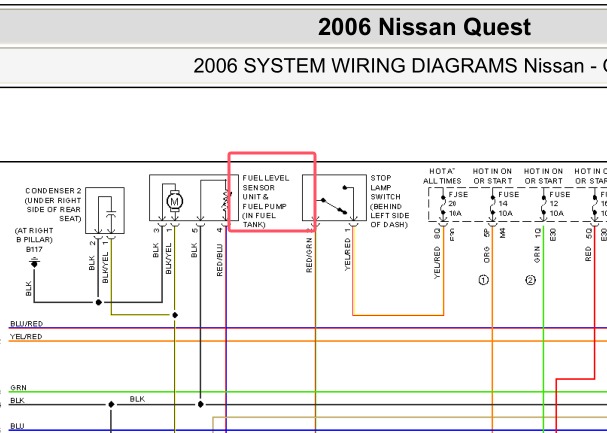
Task: Click the 'RED/BLU' vertical wire label
Action: pyautogui.click(x=220, y=260)
